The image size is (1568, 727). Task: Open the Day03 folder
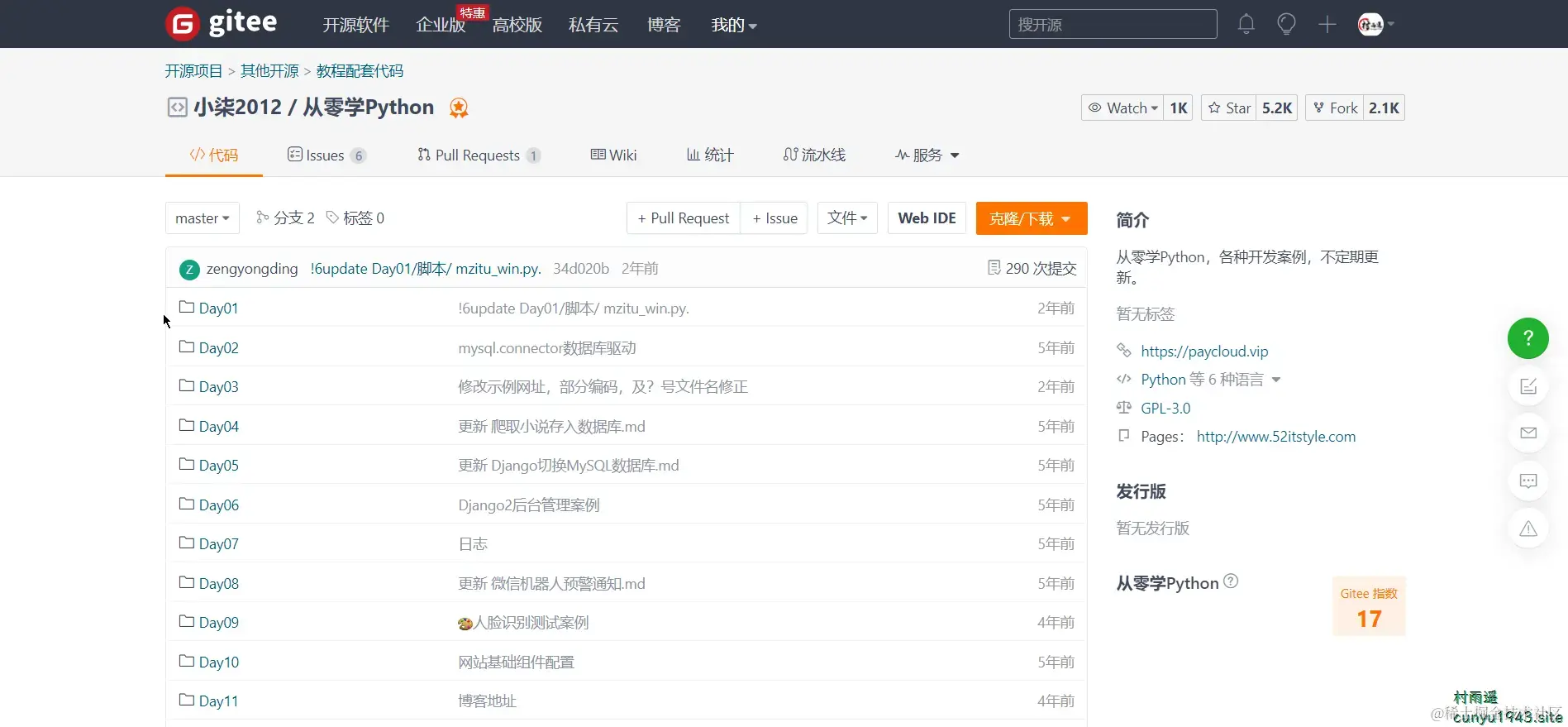point(218,387)
